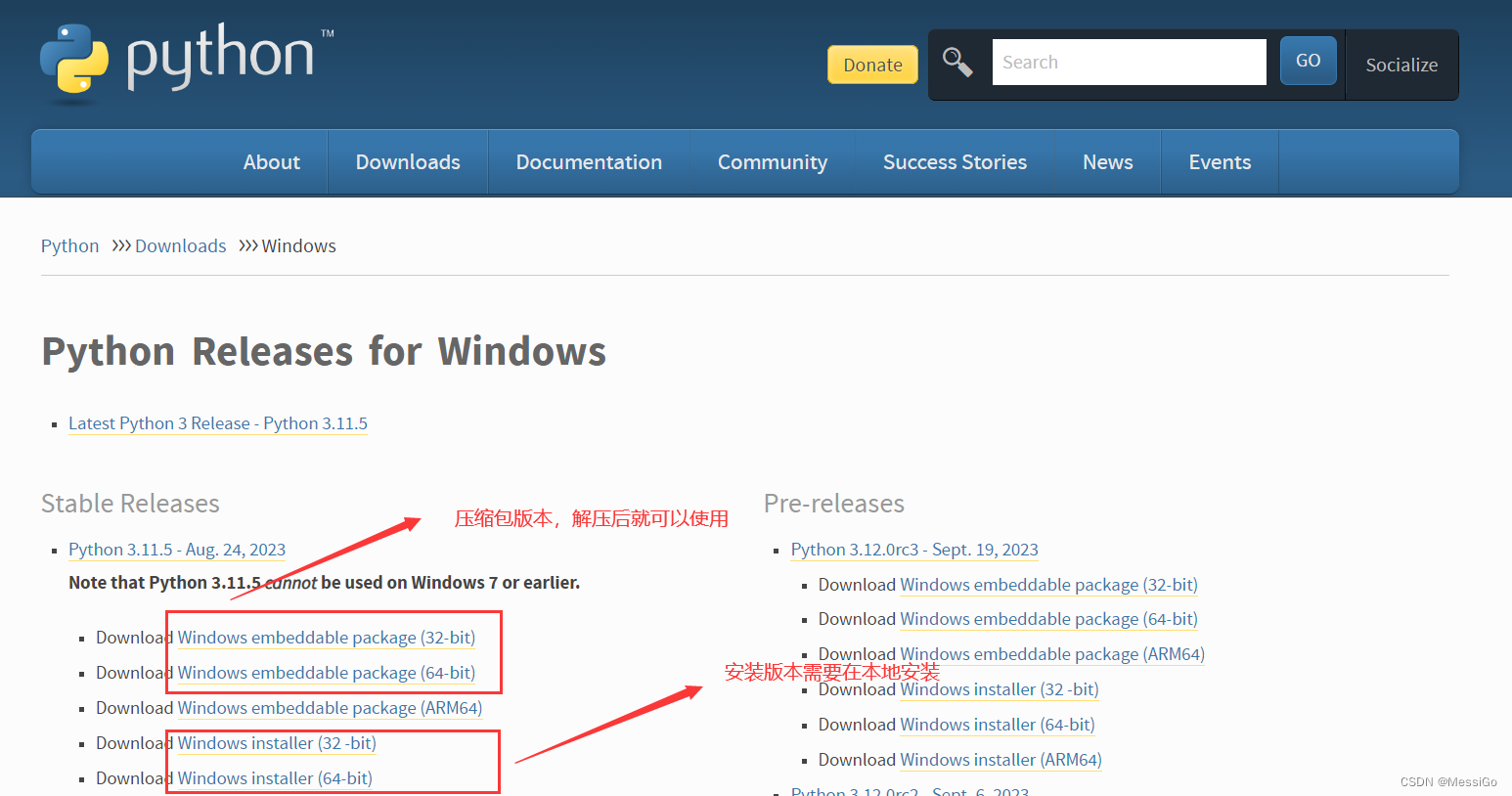Open the Community menu item

(773, 162)
